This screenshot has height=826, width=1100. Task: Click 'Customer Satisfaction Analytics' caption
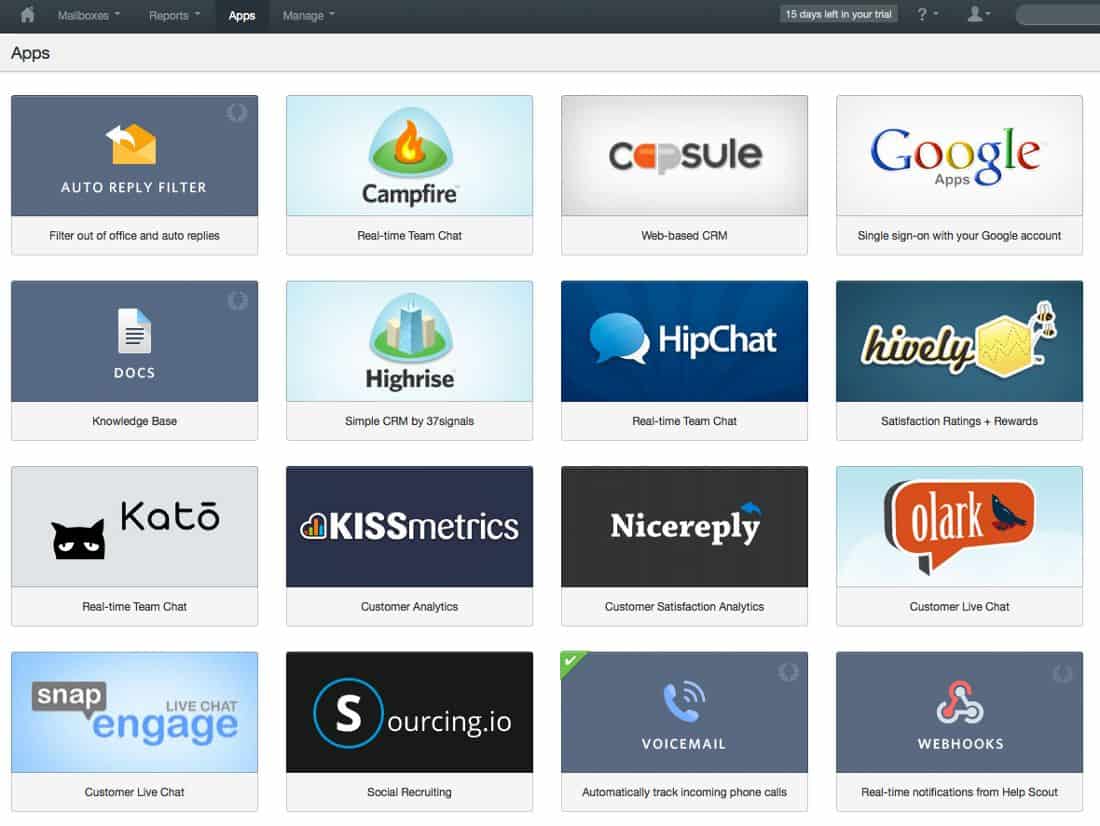click(x=684, y=606)
